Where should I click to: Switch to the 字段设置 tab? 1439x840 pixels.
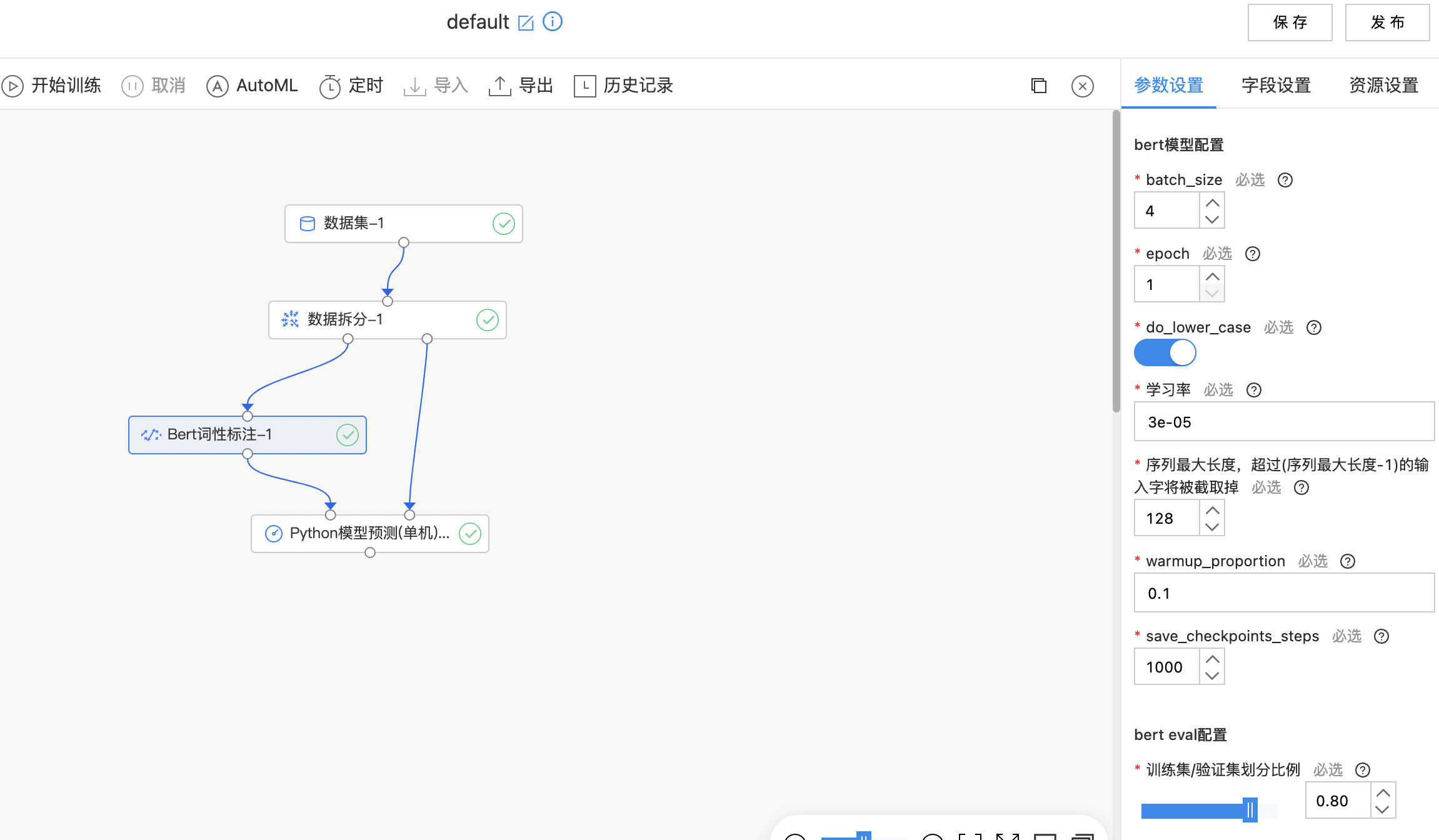point(1276,86)
